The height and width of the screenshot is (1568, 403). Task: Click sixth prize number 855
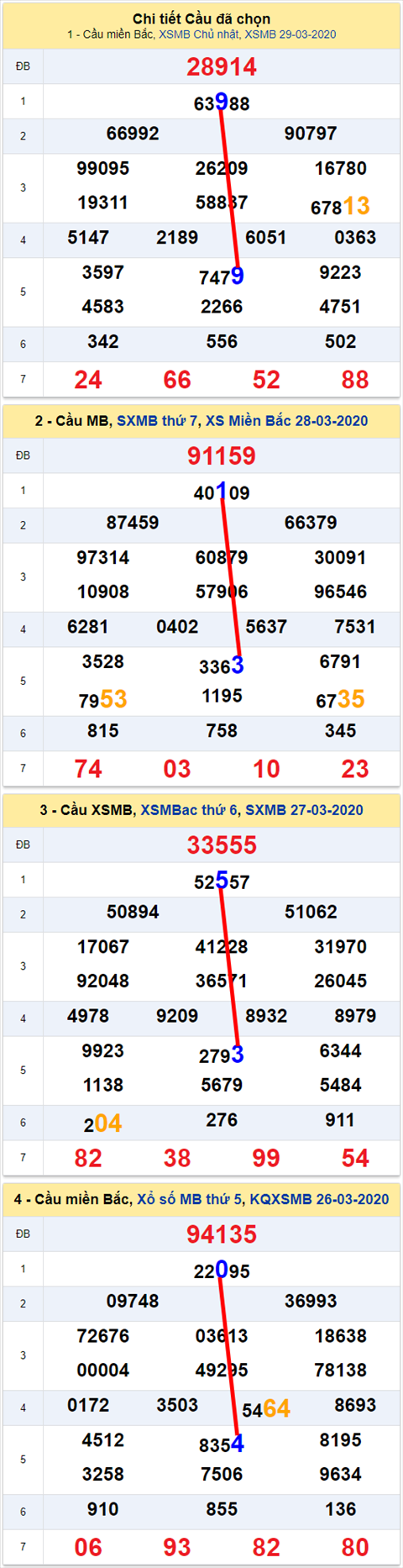[x=222, y=1509]
